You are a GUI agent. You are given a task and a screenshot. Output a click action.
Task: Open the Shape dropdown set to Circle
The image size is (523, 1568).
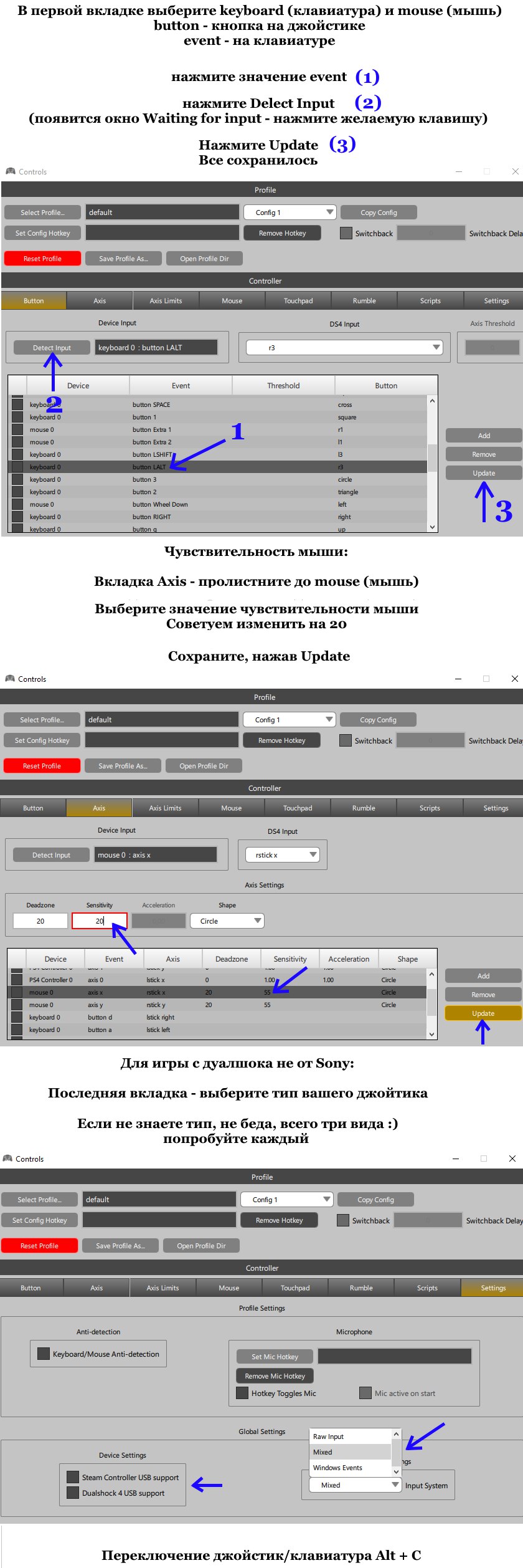click(x=227, y=921)
